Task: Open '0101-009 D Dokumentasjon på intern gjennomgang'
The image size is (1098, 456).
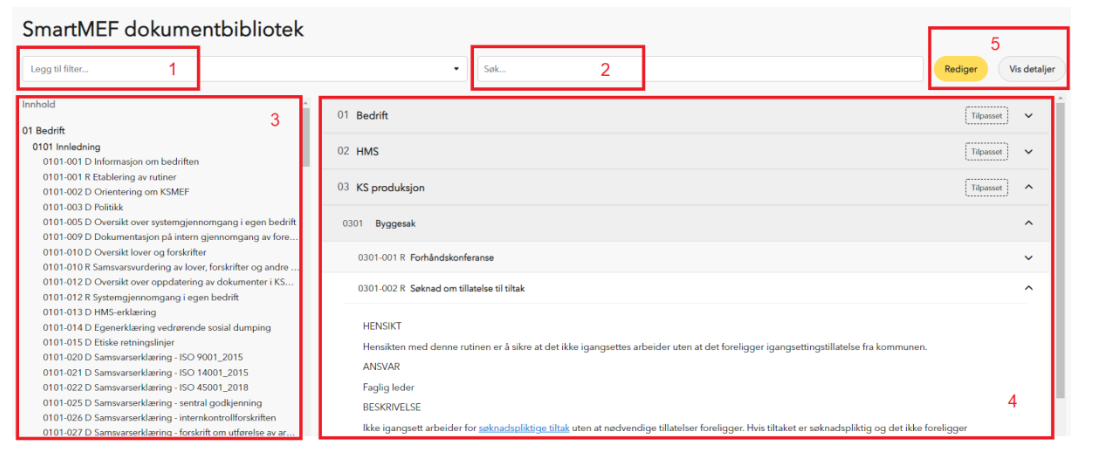Action: coord(171,237)
